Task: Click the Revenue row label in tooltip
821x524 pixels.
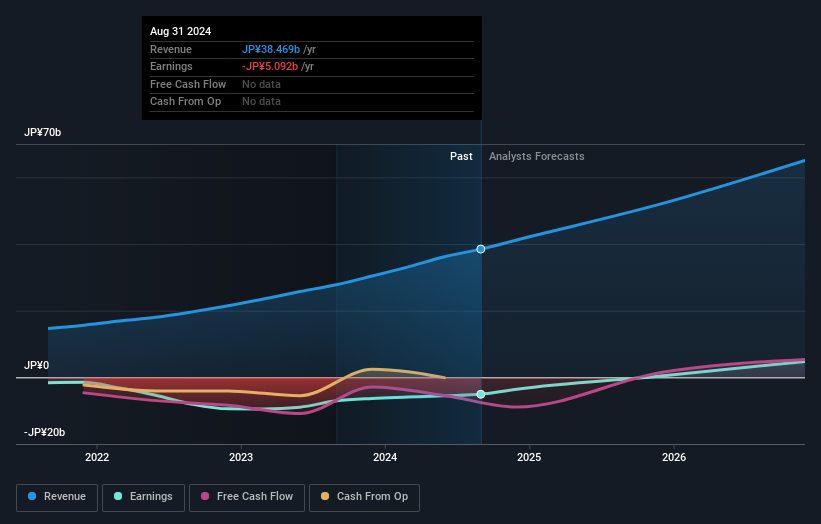Action: click(x=171, y=49)
